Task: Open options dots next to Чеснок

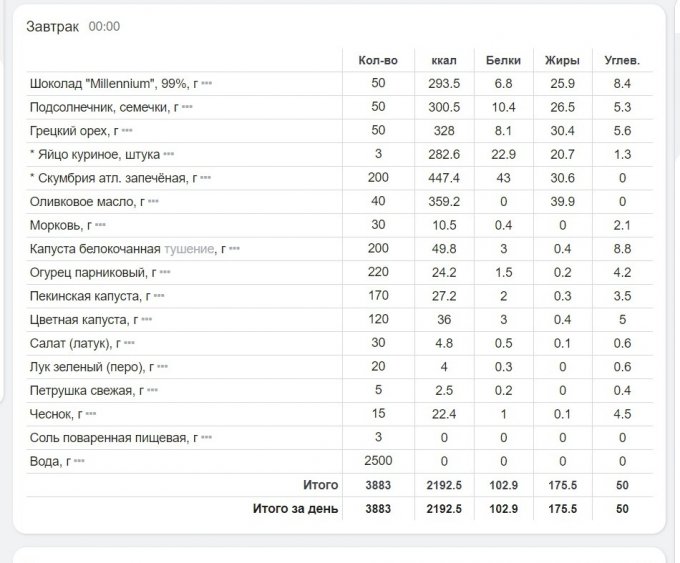Action: (x=91, y=414)
